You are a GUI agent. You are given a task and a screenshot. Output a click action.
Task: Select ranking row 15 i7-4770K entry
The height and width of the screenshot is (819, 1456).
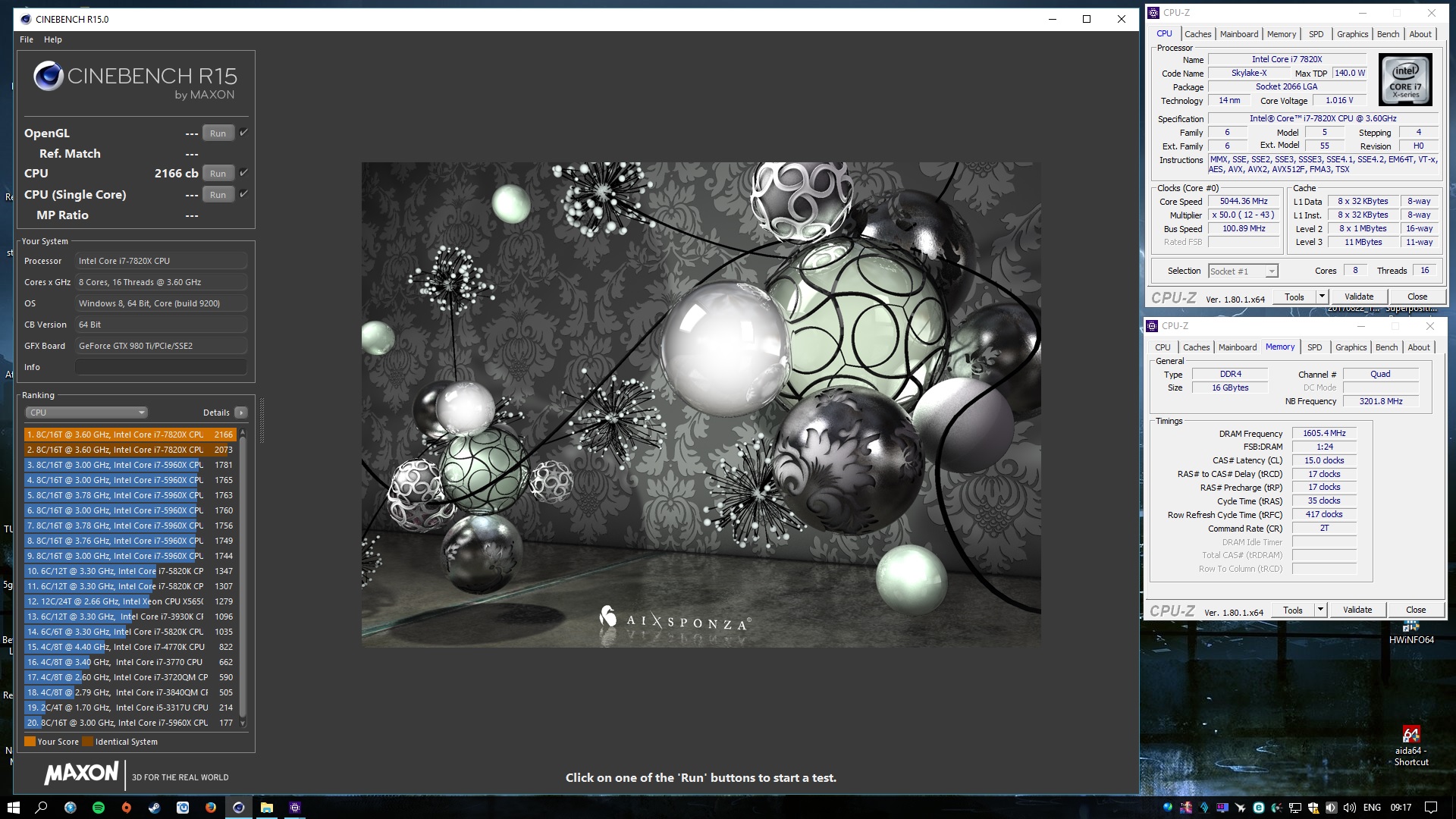130,647
